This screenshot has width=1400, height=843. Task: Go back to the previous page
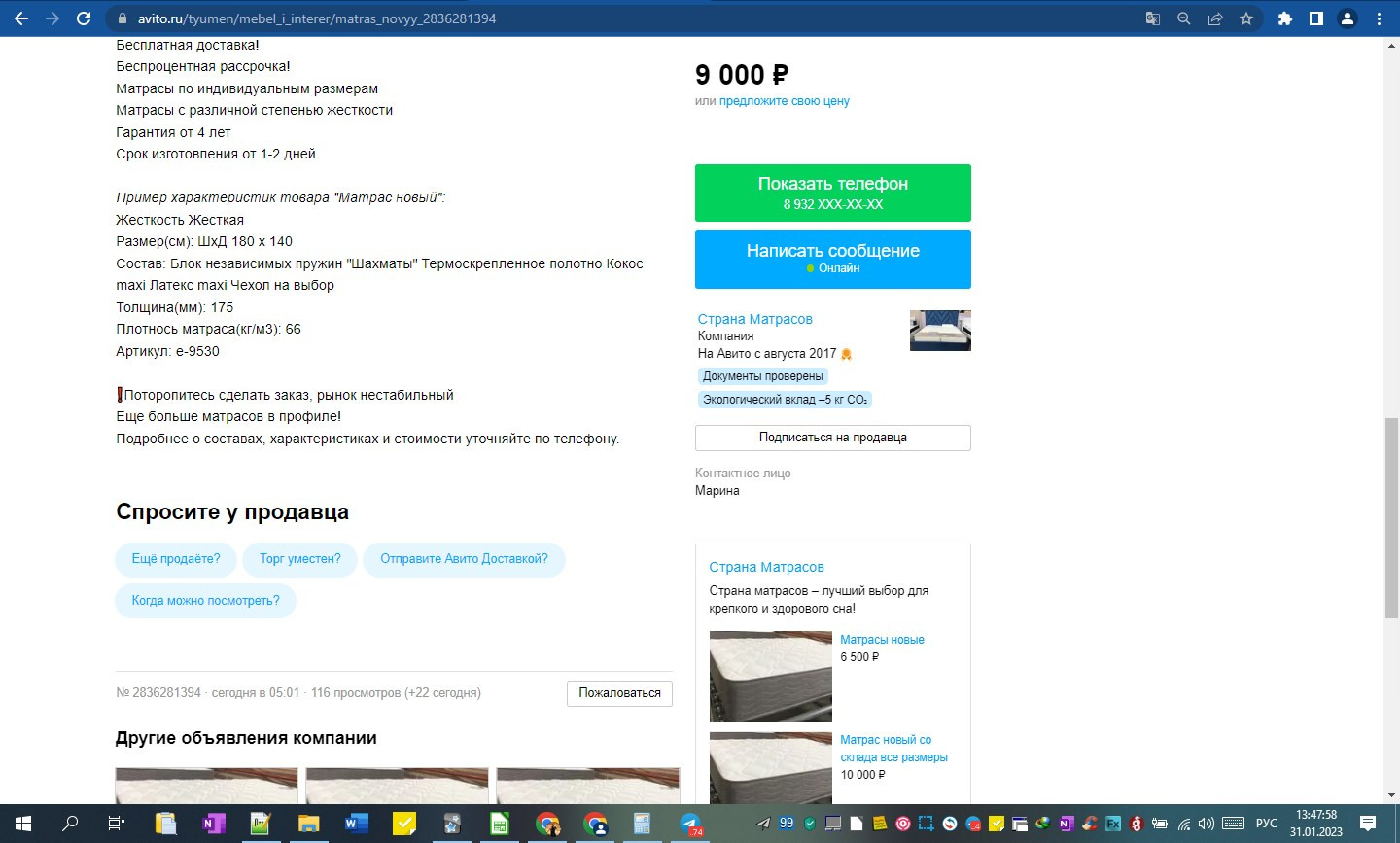pos(21,18)
